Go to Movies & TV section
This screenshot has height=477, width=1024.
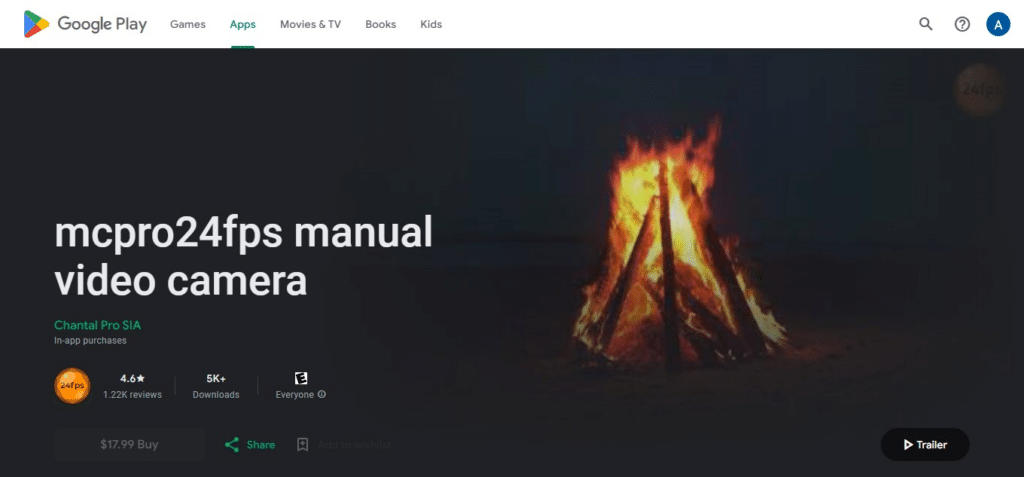tap(310, 24)
